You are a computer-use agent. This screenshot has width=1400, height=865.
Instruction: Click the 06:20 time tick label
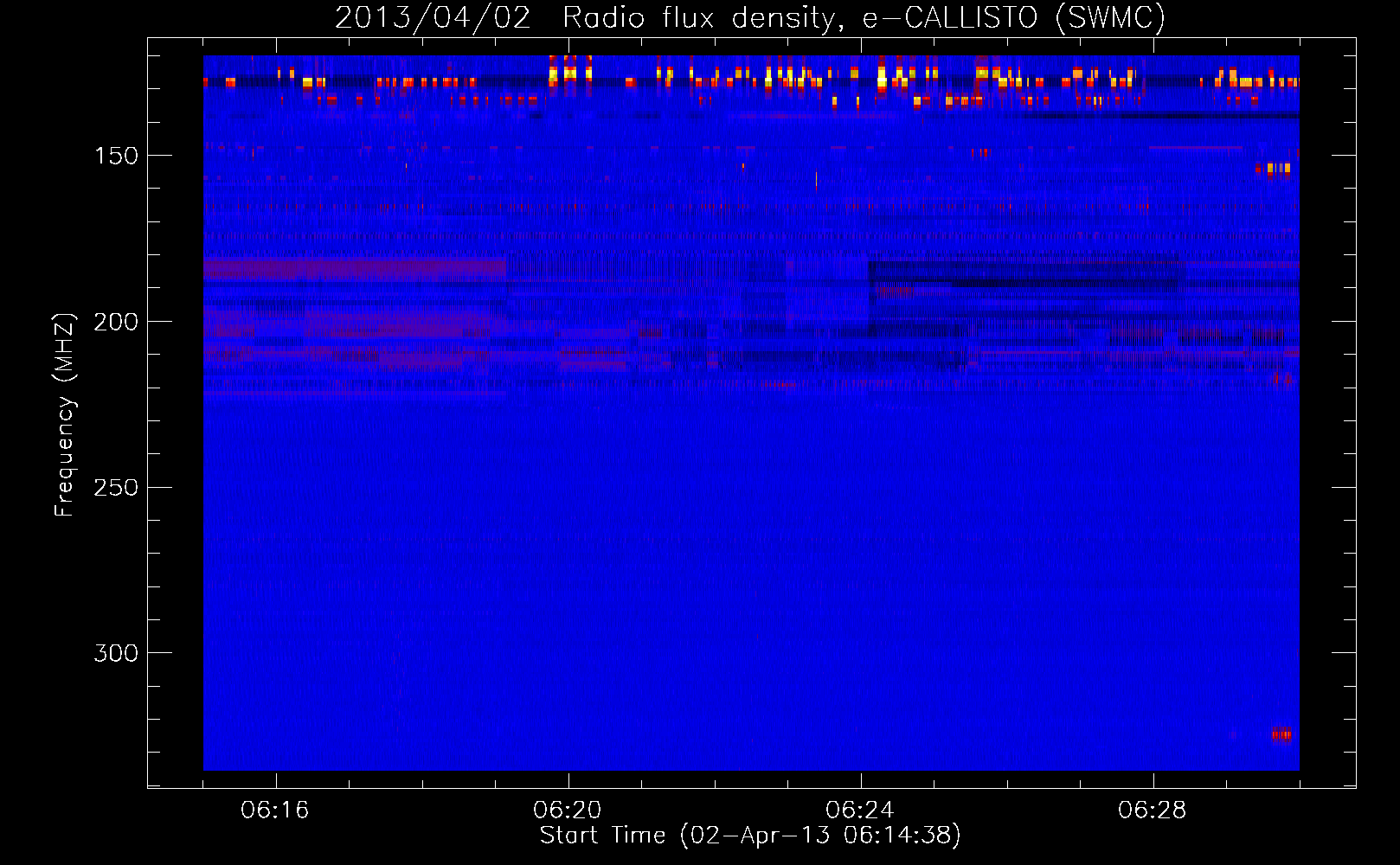[568, 811]
